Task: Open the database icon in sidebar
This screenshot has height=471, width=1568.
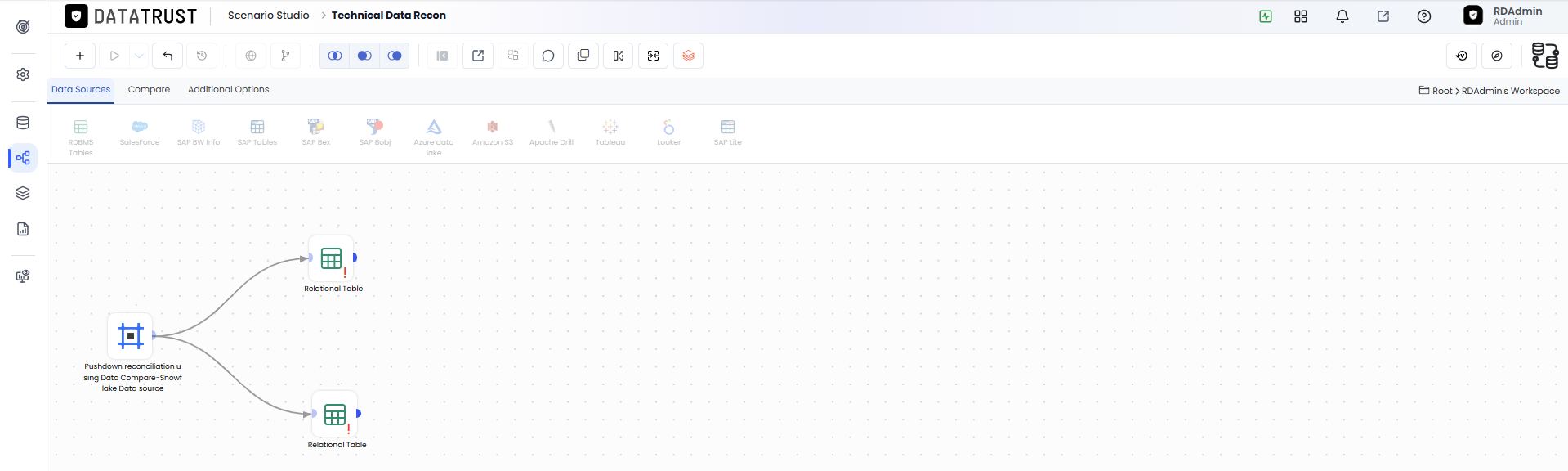Action: [23, 123]
